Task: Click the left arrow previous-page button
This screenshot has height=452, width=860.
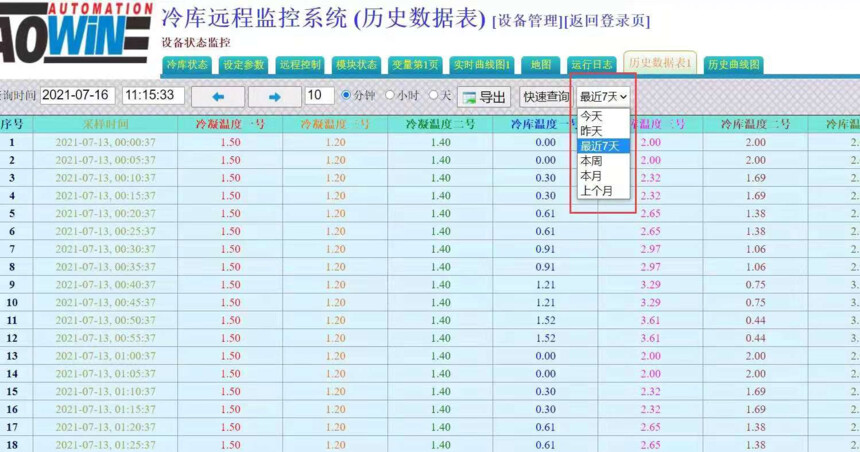Action: (218, 97)
